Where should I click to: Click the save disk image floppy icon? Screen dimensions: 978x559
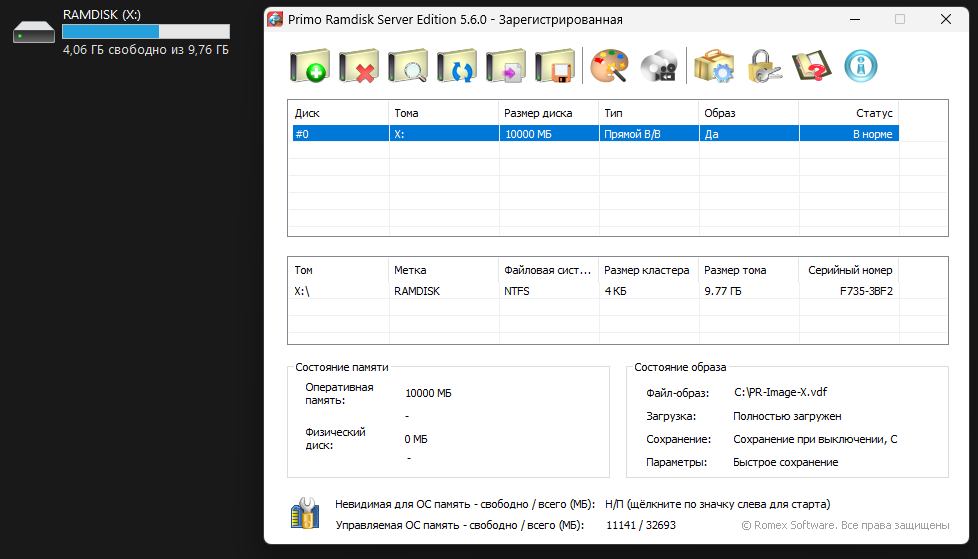[x=555, y=67]
